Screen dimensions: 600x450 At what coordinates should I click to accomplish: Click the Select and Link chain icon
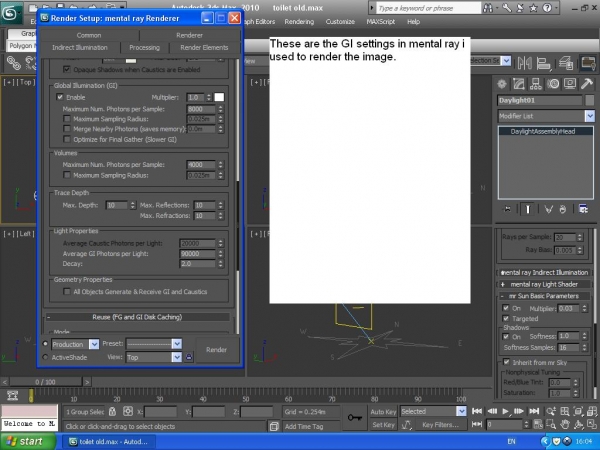pyautogui.click(x=14, y=63)
